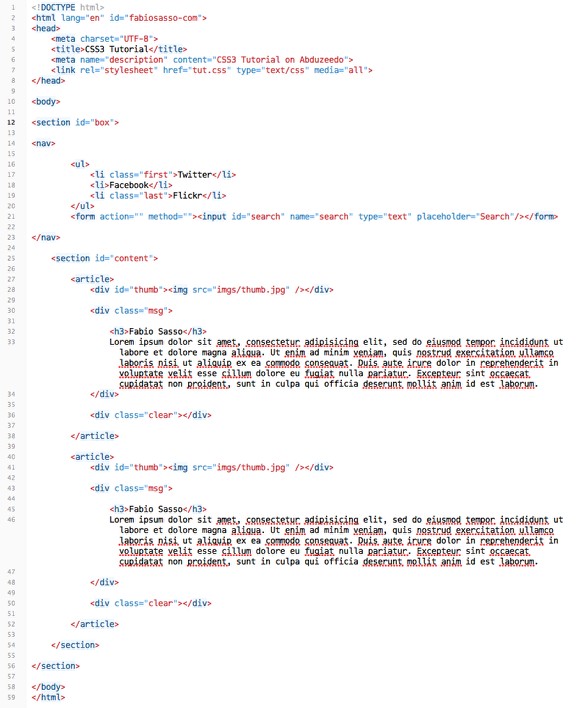Image resolution: width=580 pixels, height=708 pixels.
Task: Click the closing body tag
Action: (48, 687)
